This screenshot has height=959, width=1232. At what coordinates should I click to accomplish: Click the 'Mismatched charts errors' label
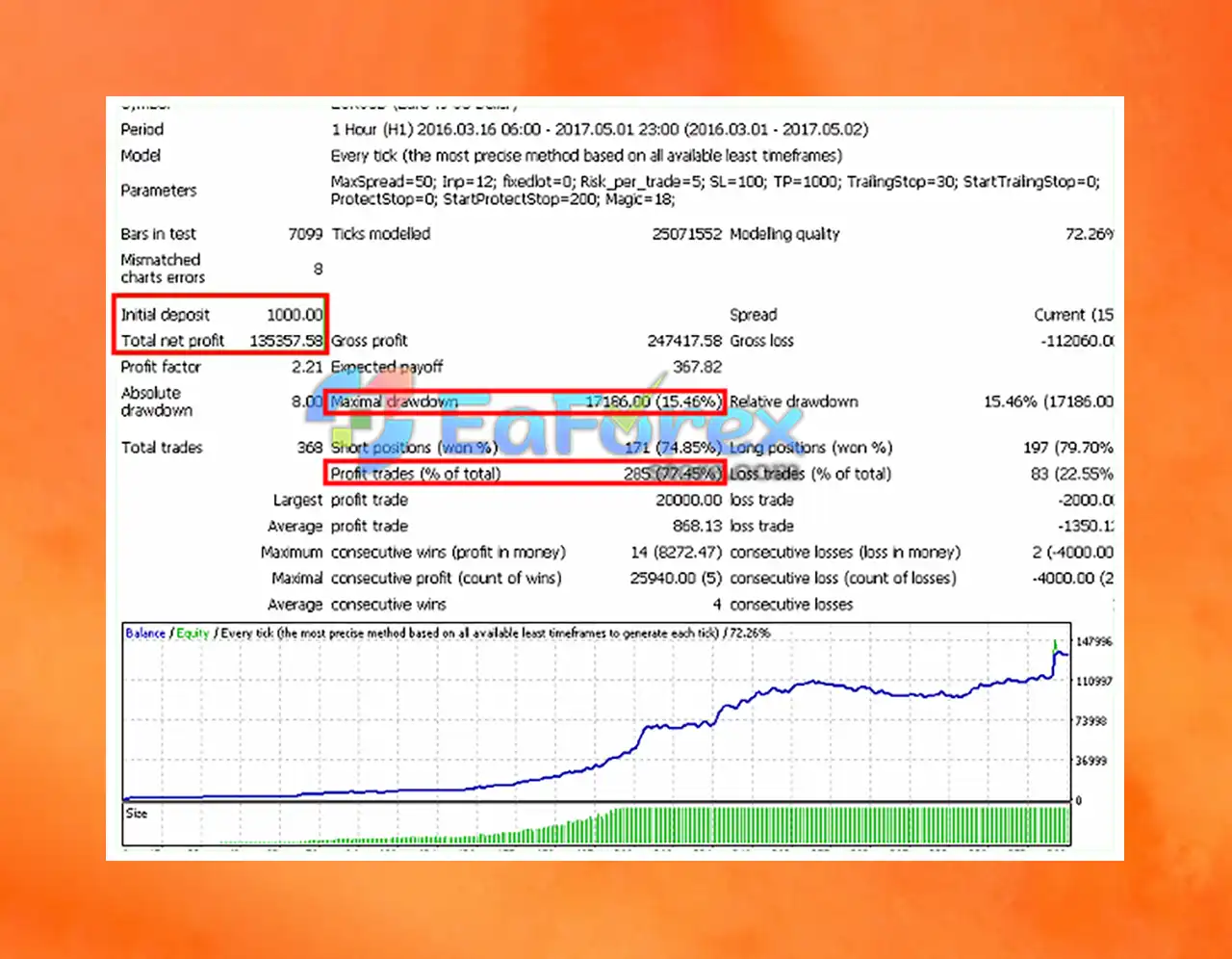click(163, 269)
